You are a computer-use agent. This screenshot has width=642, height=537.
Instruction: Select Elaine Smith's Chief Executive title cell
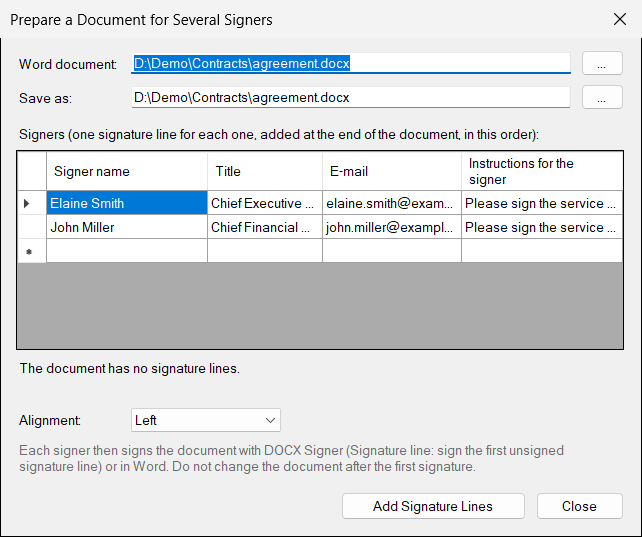[x=265, y=203]
